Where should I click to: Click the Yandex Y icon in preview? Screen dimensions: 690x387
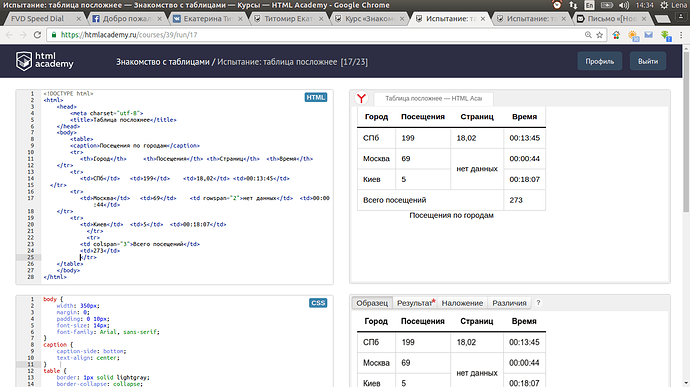pos(361,98)
